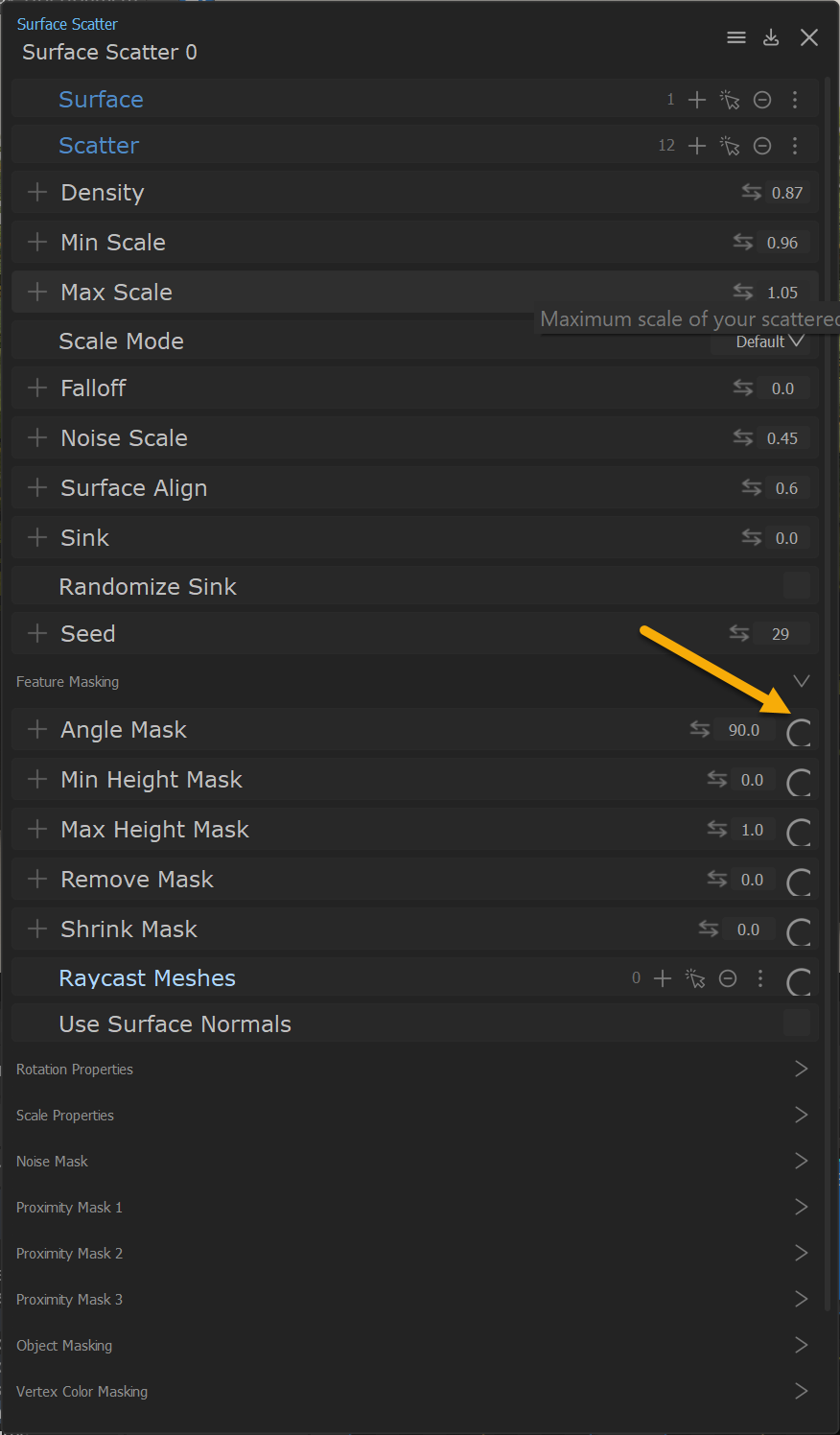Viewport: 840px width, 1435px height.
Task: Adjust the radial dial next to Angle Mask
Action: [798, 733]
